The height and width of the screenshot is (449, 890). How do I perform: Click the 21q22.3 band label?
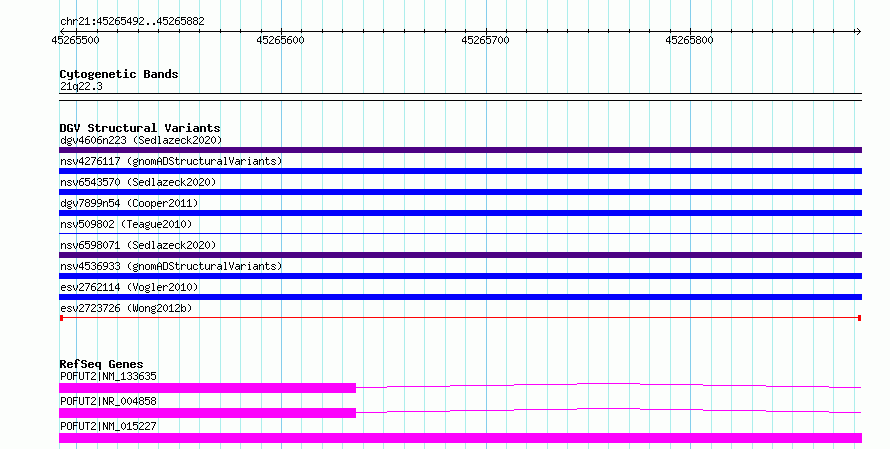(x=81, y=86)
